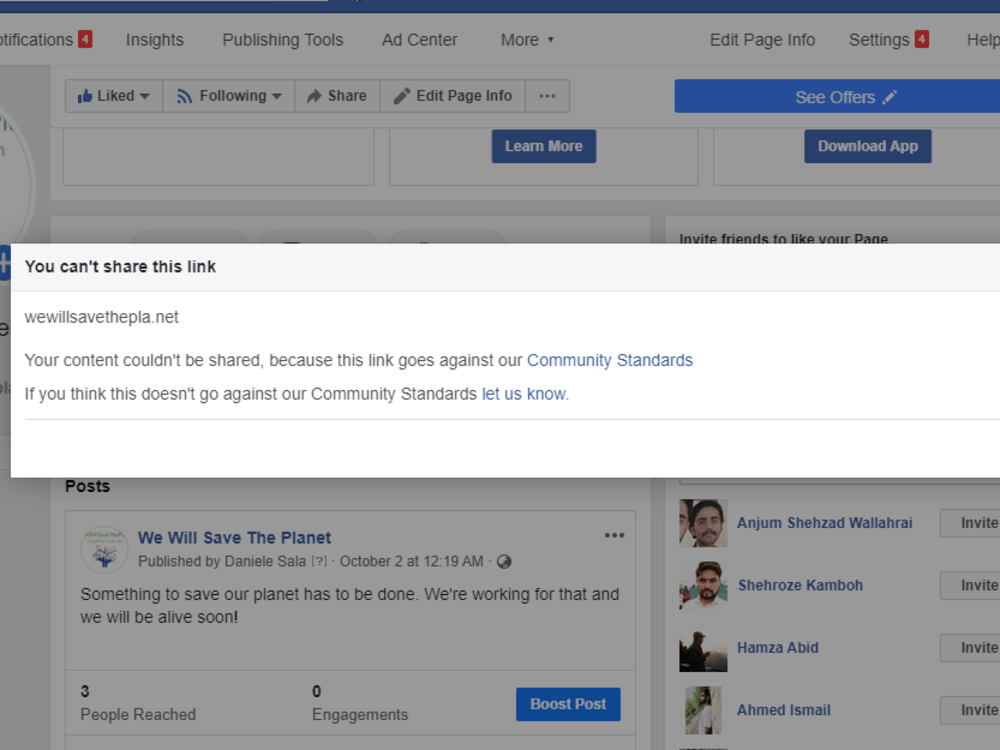Open the Insights menu item

pyautogui.click(x=154, y=40)
